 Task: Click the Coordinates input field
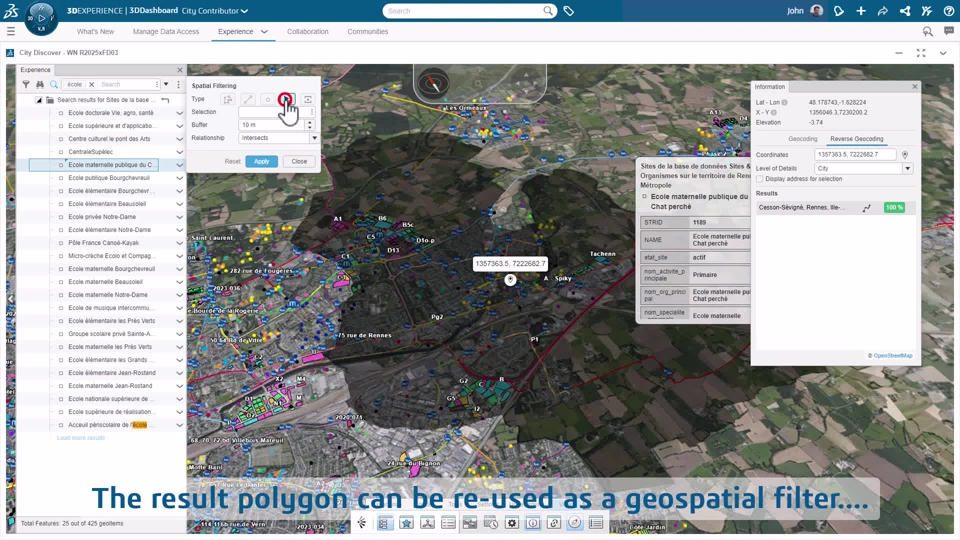point(855,155)
